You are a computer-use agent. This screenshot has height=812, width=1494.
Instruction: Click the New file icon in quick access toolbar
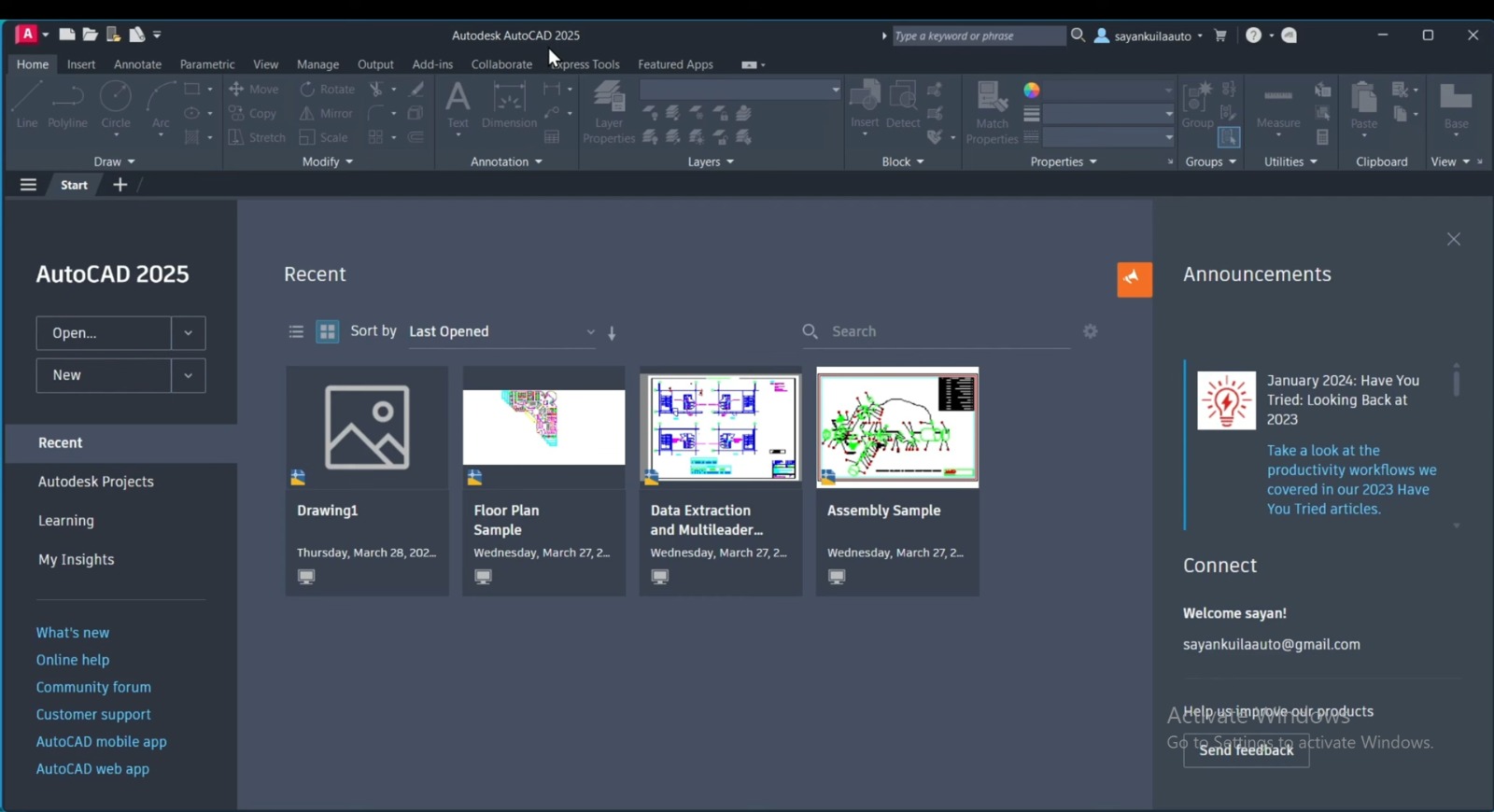point(67,35)
